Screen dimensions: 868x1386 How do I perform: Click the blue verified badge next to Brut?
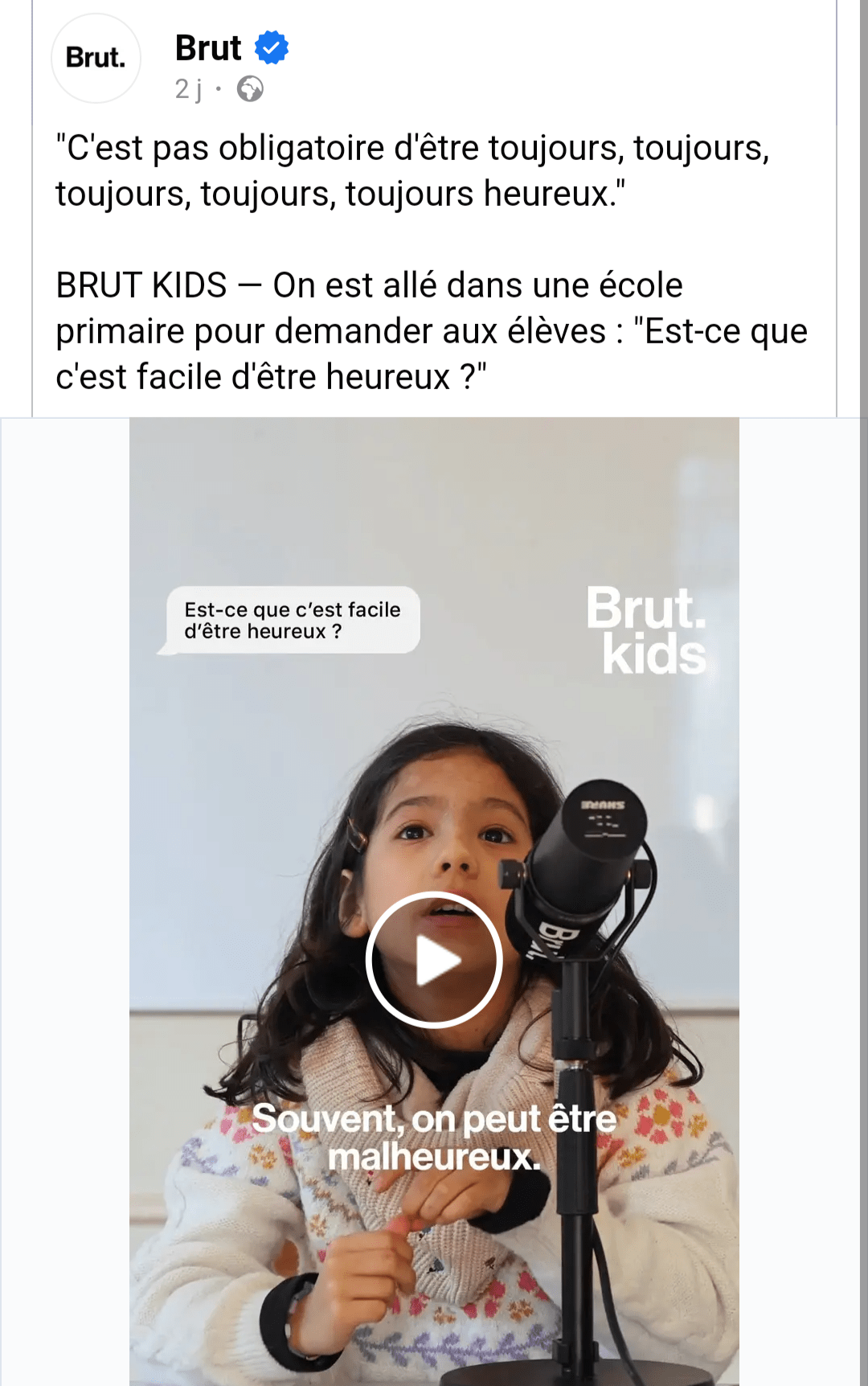272,47
